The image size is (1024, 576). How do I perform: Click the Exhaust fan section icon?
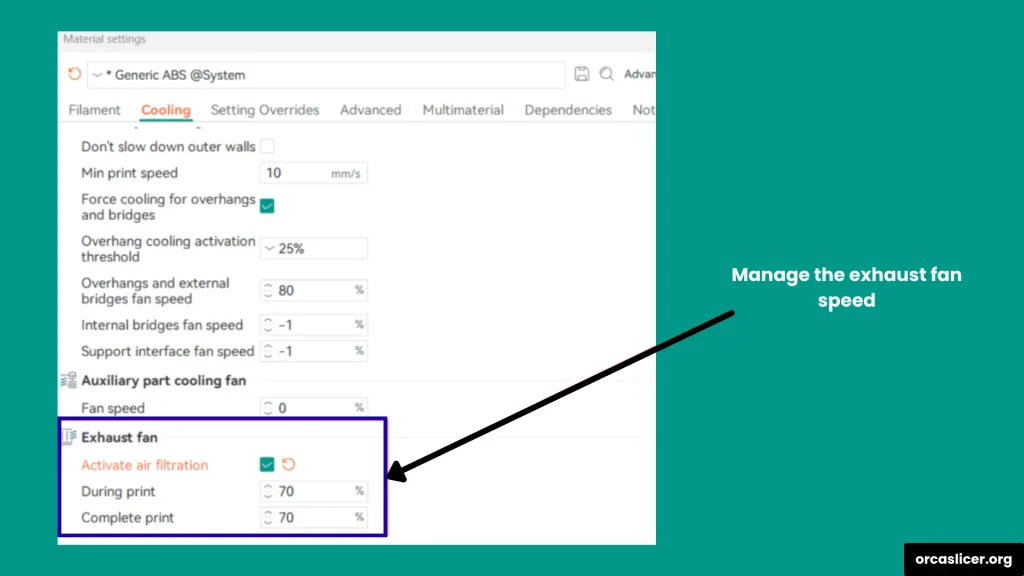[69, 437]
